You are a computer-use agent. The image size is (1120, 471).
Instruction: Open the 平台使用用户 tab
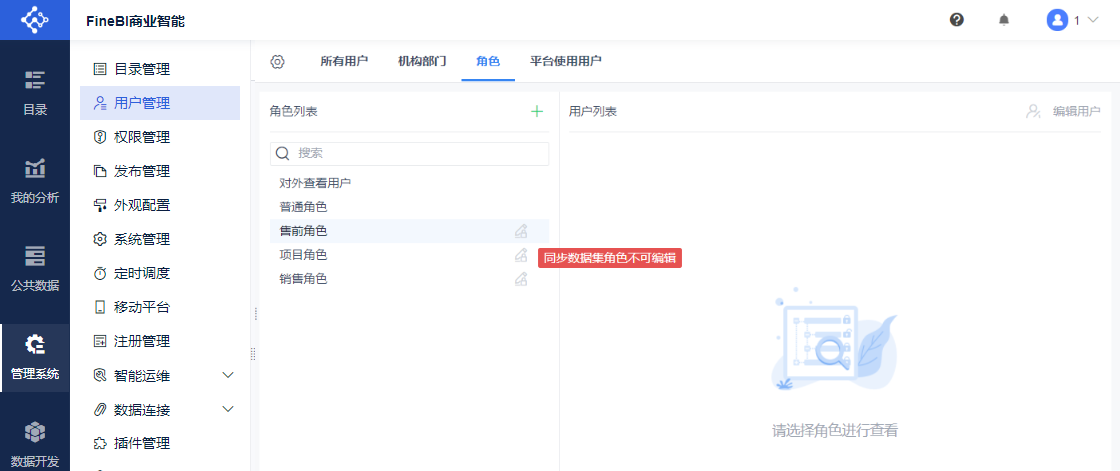pos(566,61)
